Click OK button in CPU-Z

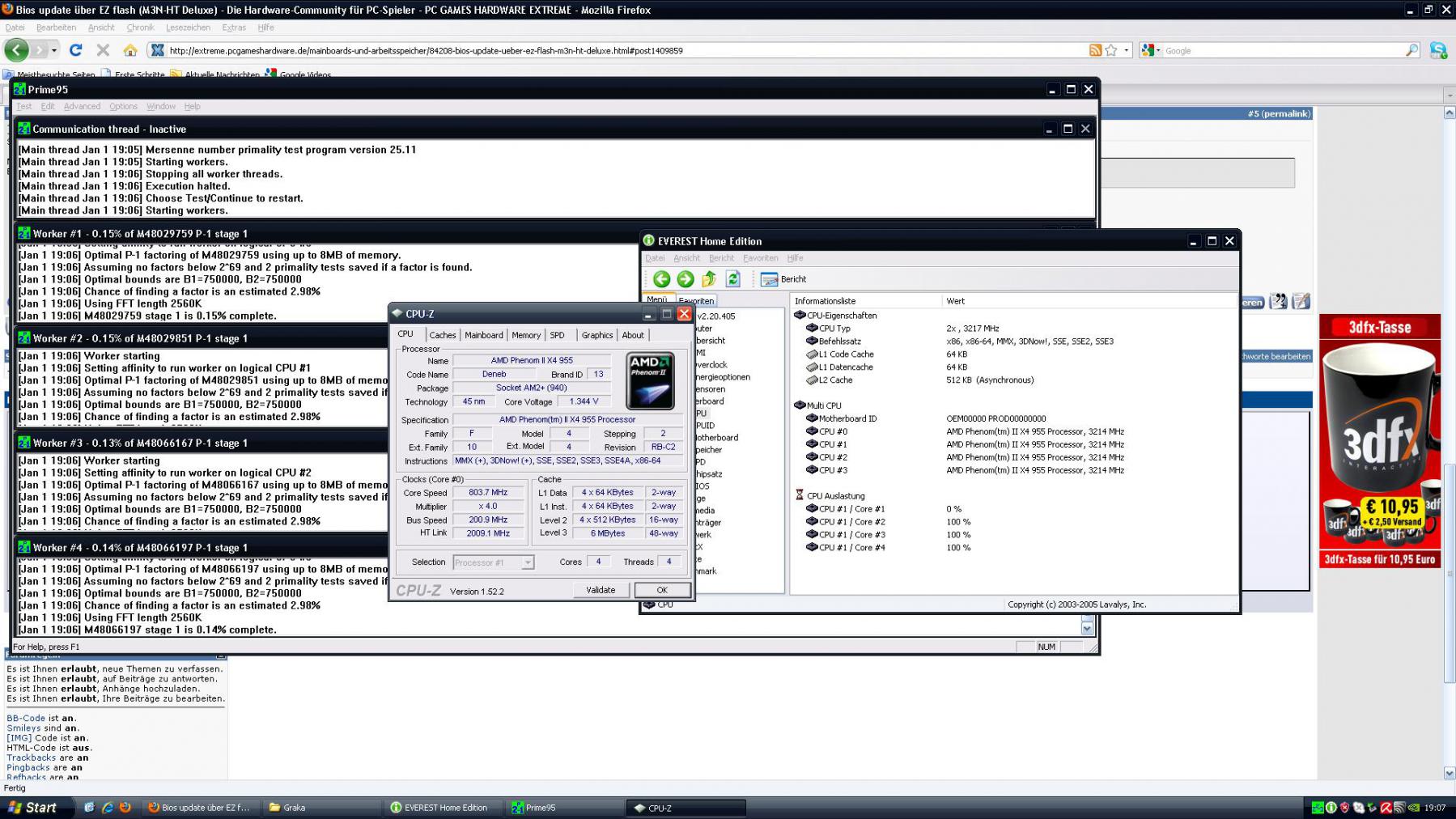[662, 590]
